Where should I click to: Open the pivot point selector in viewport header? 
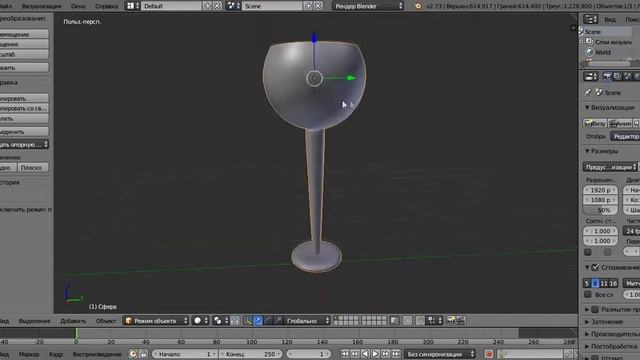tap(220, 321)
